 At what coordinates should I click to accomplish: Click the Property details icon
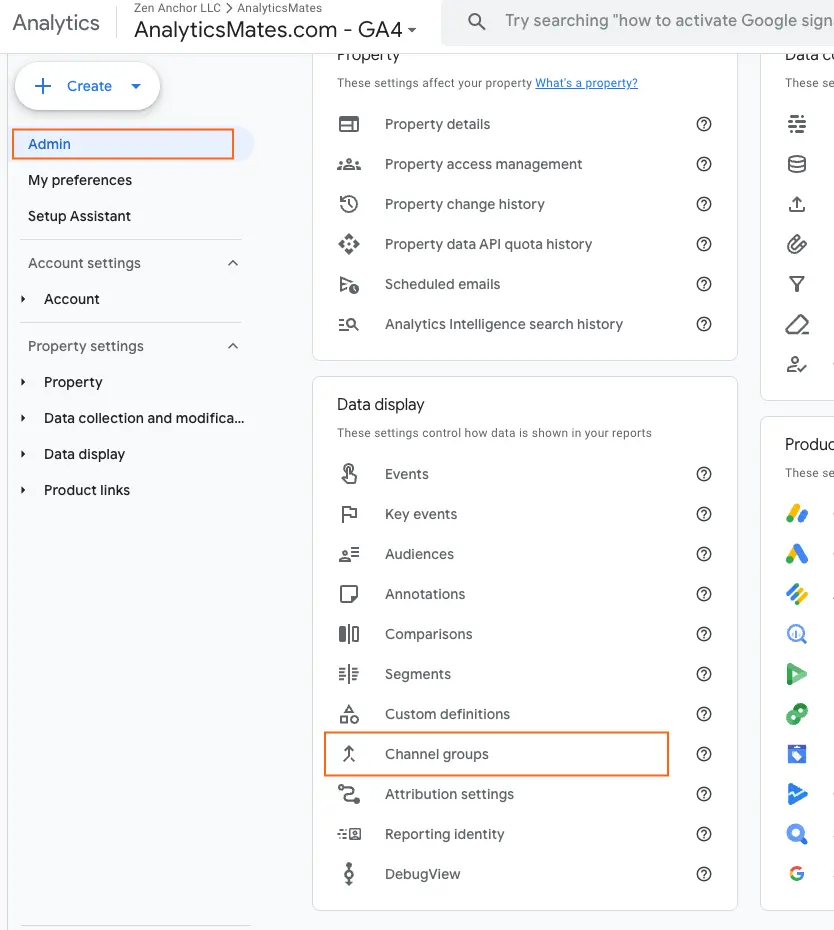349,124
